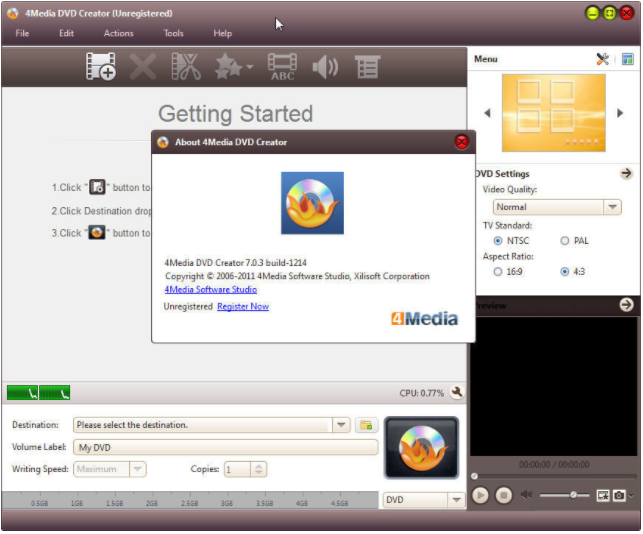Click the DVD Creator logo in About dialog
Screen dimensions: 643x534
click(312, 203)
